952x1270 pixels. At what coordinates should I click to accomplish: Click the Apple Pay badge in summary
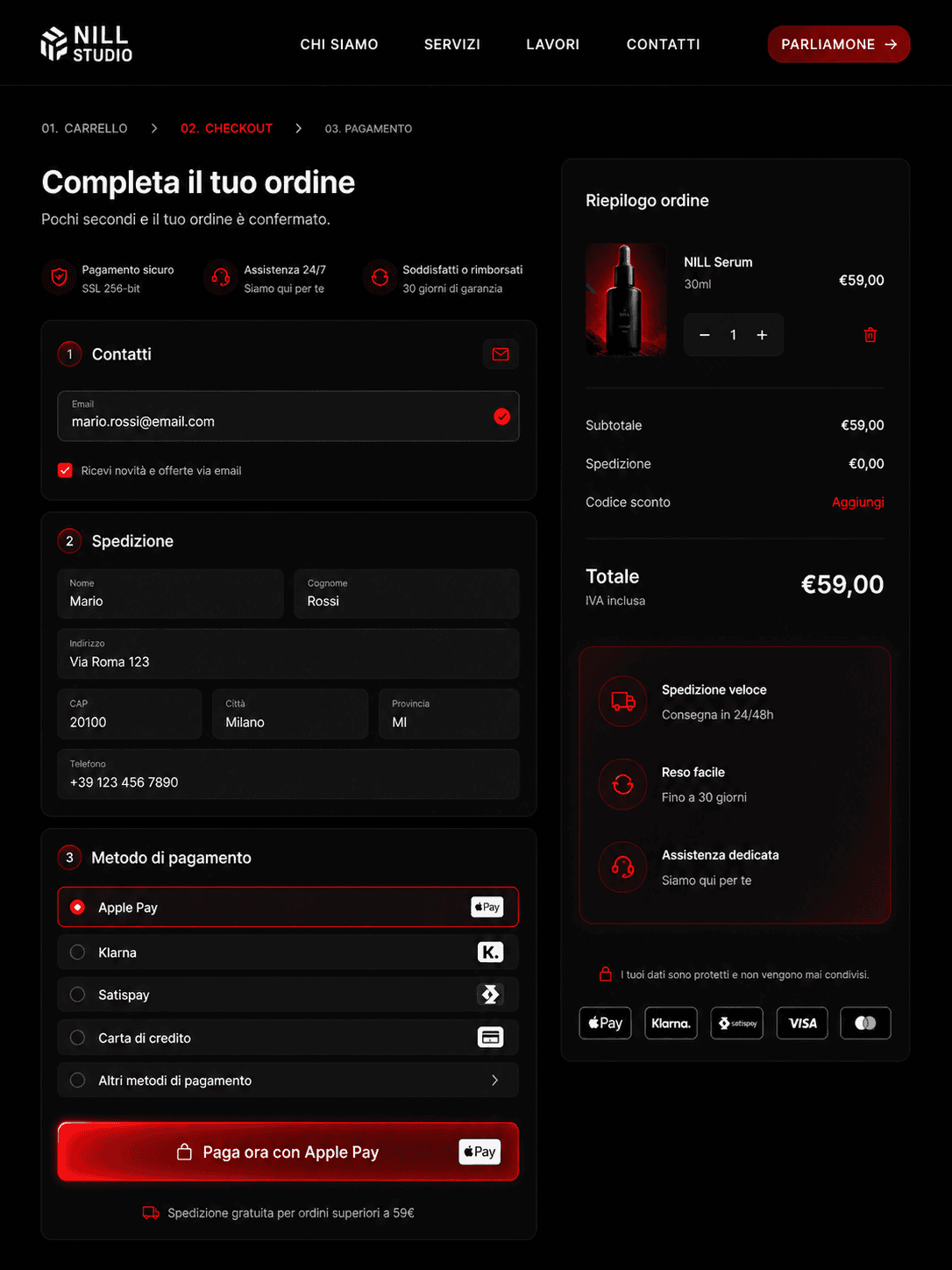pos(606,1023)
